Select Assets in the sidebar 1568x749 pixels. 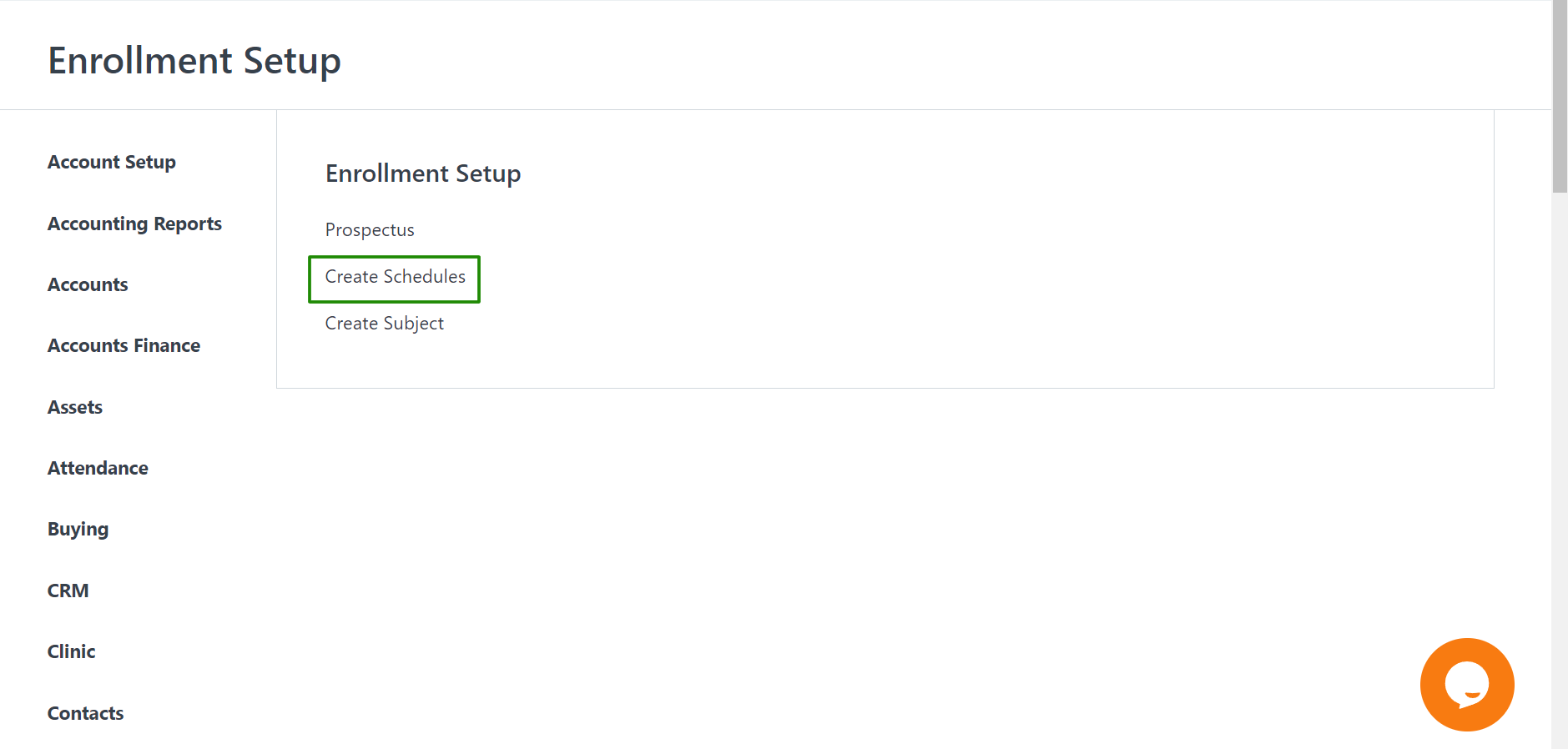click(75, 407)
